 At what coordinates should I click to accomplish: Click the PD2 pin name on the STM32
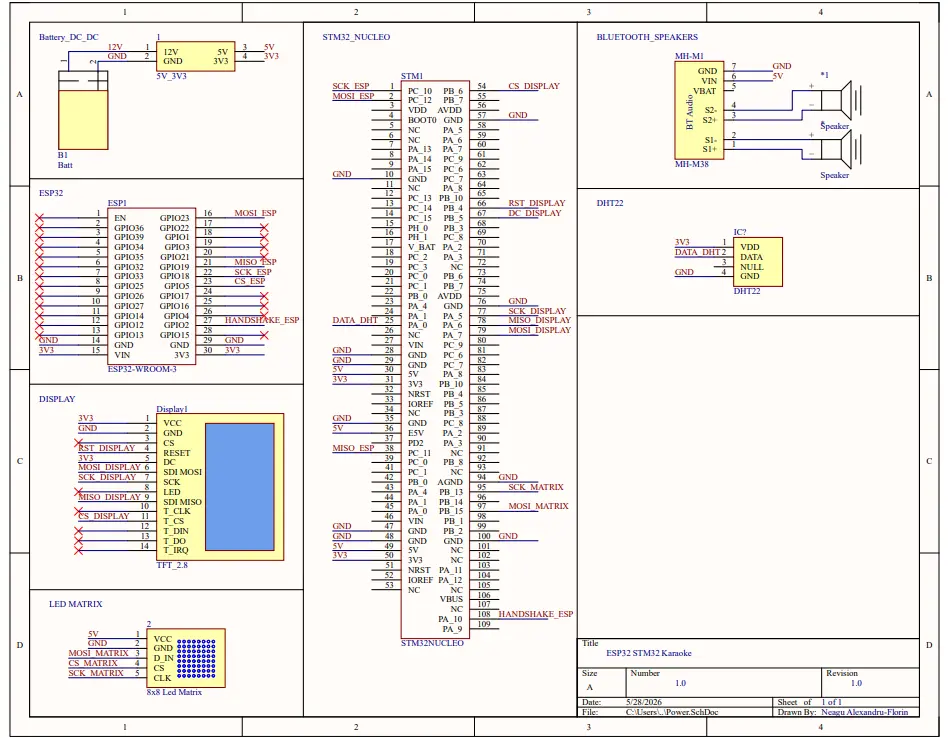pos(415,443)
